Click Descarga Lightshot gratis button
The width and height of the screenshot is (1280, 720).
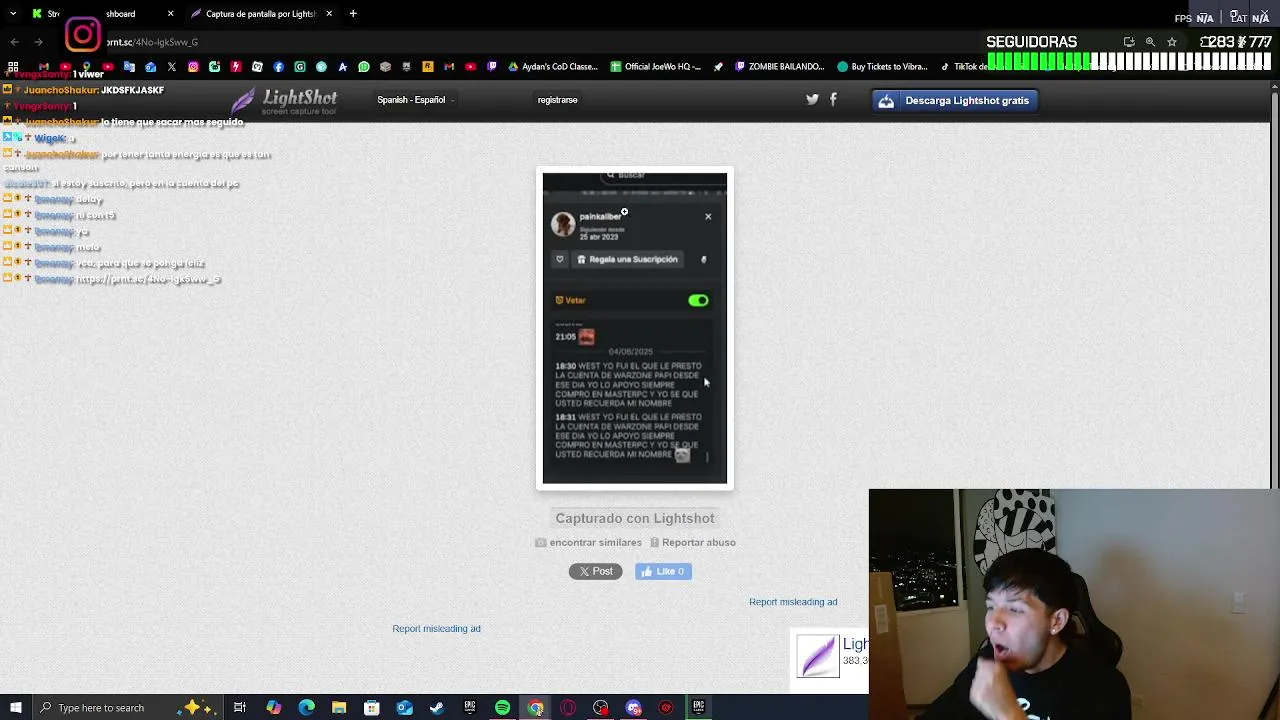tap(955, 100)
